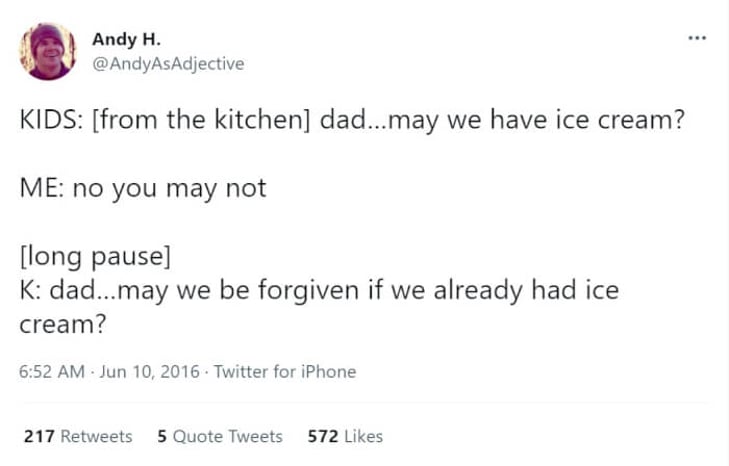The height and width of the screenshot is (466, 729).
Task: Click the '[long pause]' text line
Action: tap(95, 256)
